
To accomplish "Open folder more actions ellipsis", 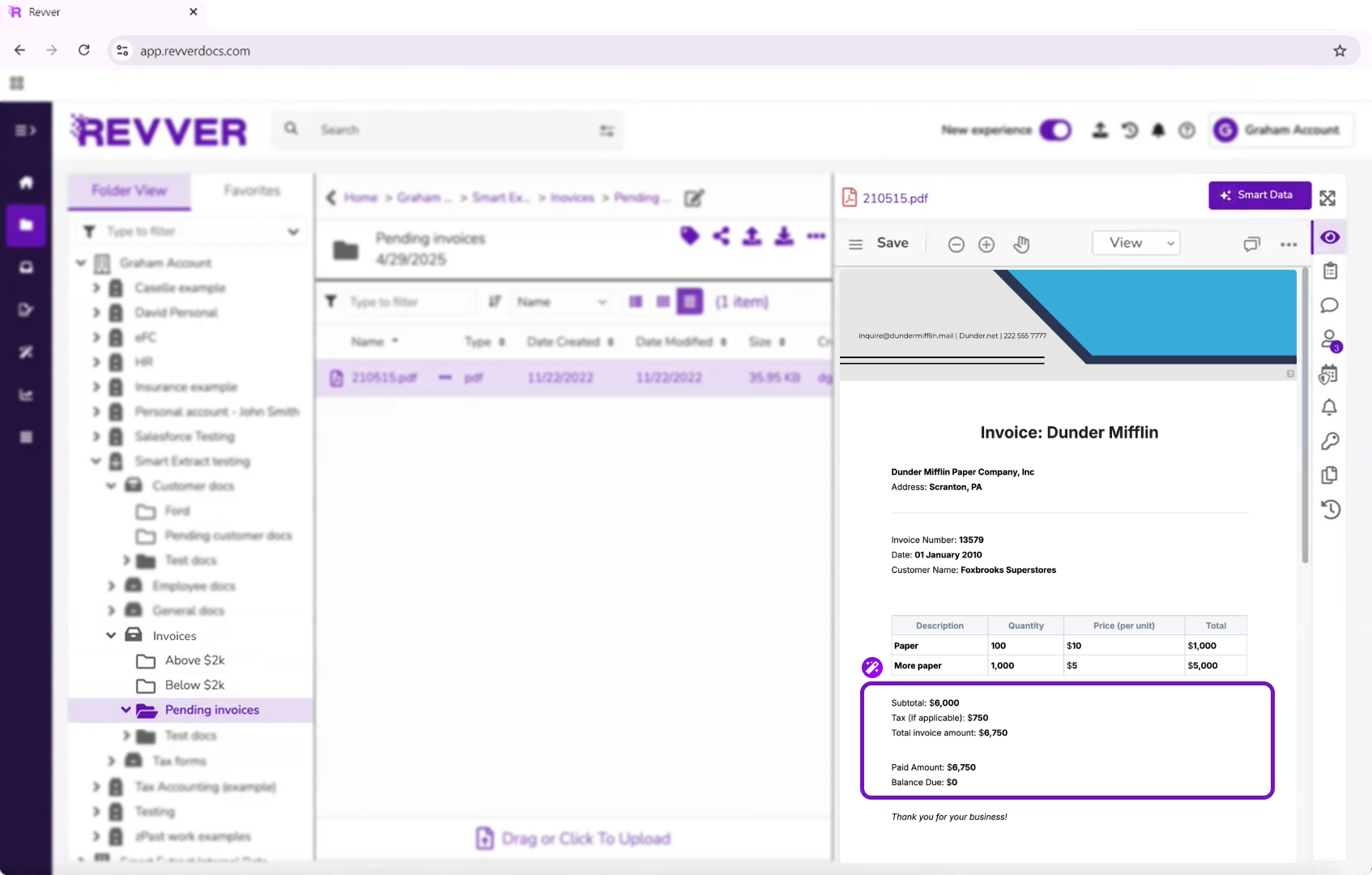I will click(x=816, y=237).
